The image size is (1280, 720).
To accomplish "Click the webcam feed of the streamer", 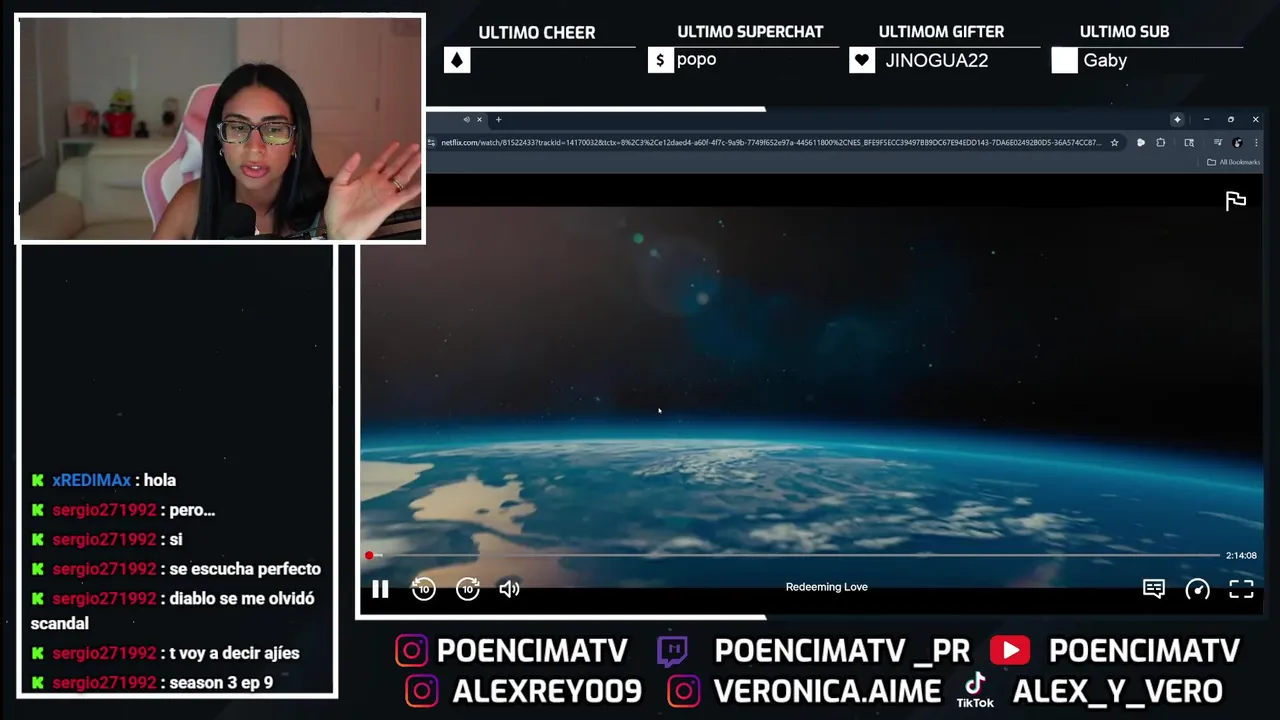I will tap(220, 129).
